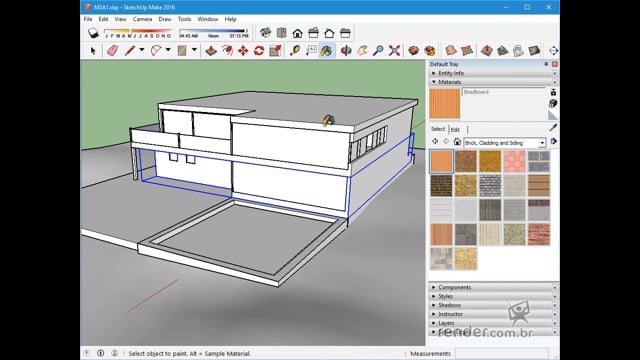Switch to materials Edit tab
This screenshot has width=640, height=360.
tap(455, 130)
